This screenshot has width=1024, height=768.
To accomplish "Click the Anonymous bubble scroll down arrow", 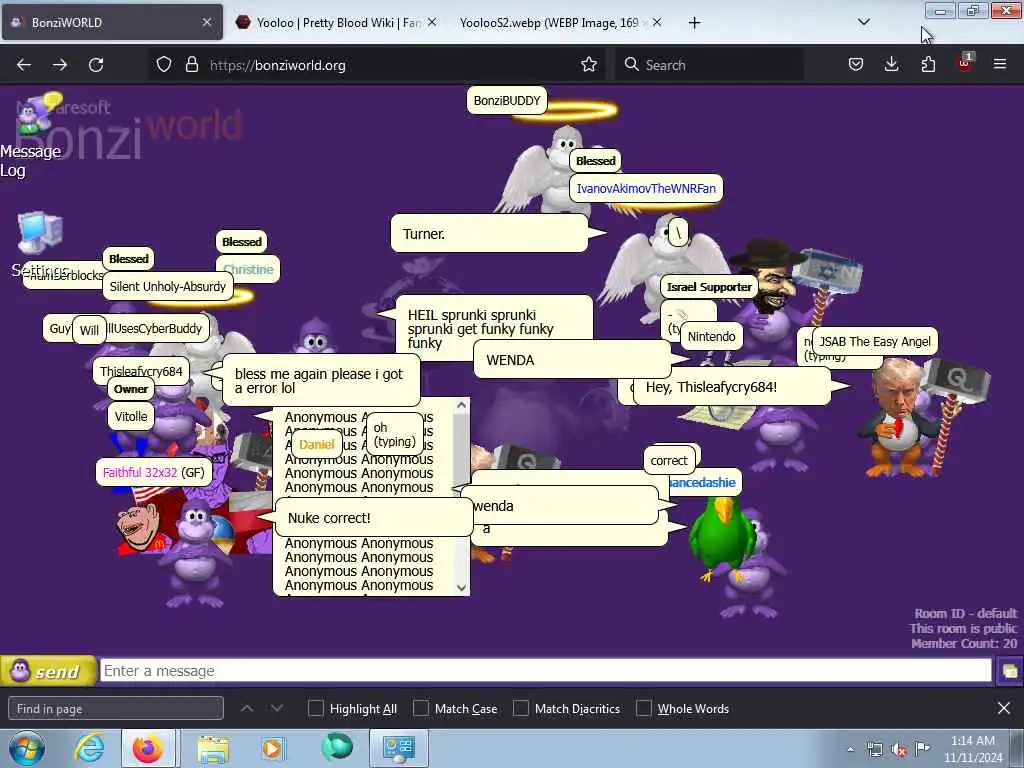I will (462, 587).
